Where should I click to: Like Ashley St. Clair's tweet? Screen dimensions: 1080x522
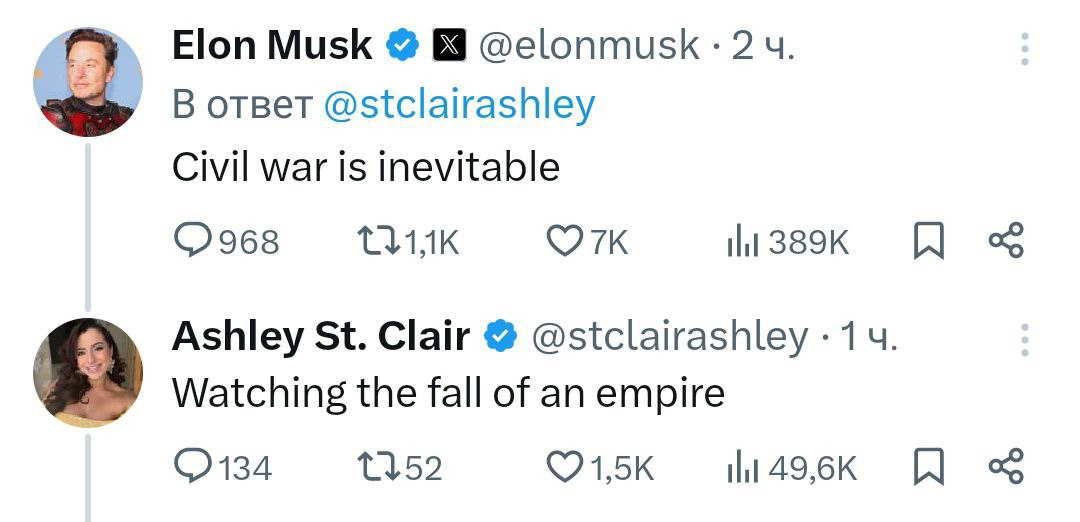[565, 467]
